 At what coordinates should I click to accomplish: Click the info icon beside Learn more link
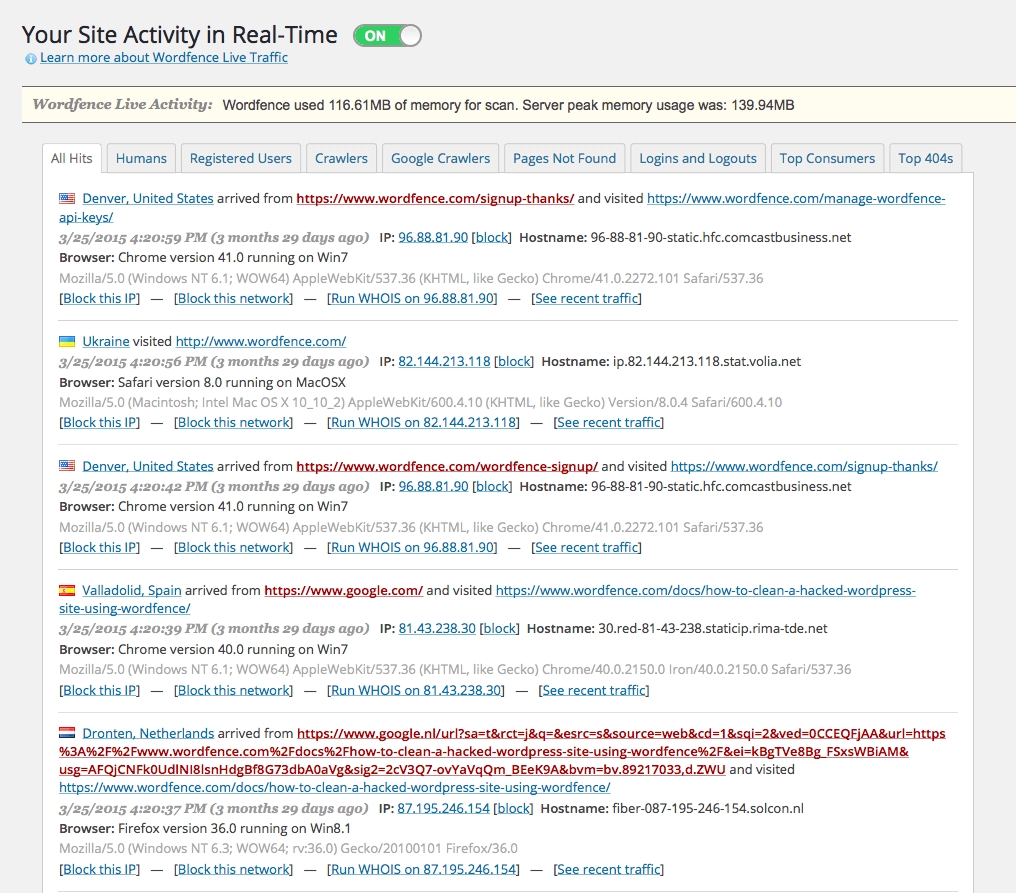point(30,59)
